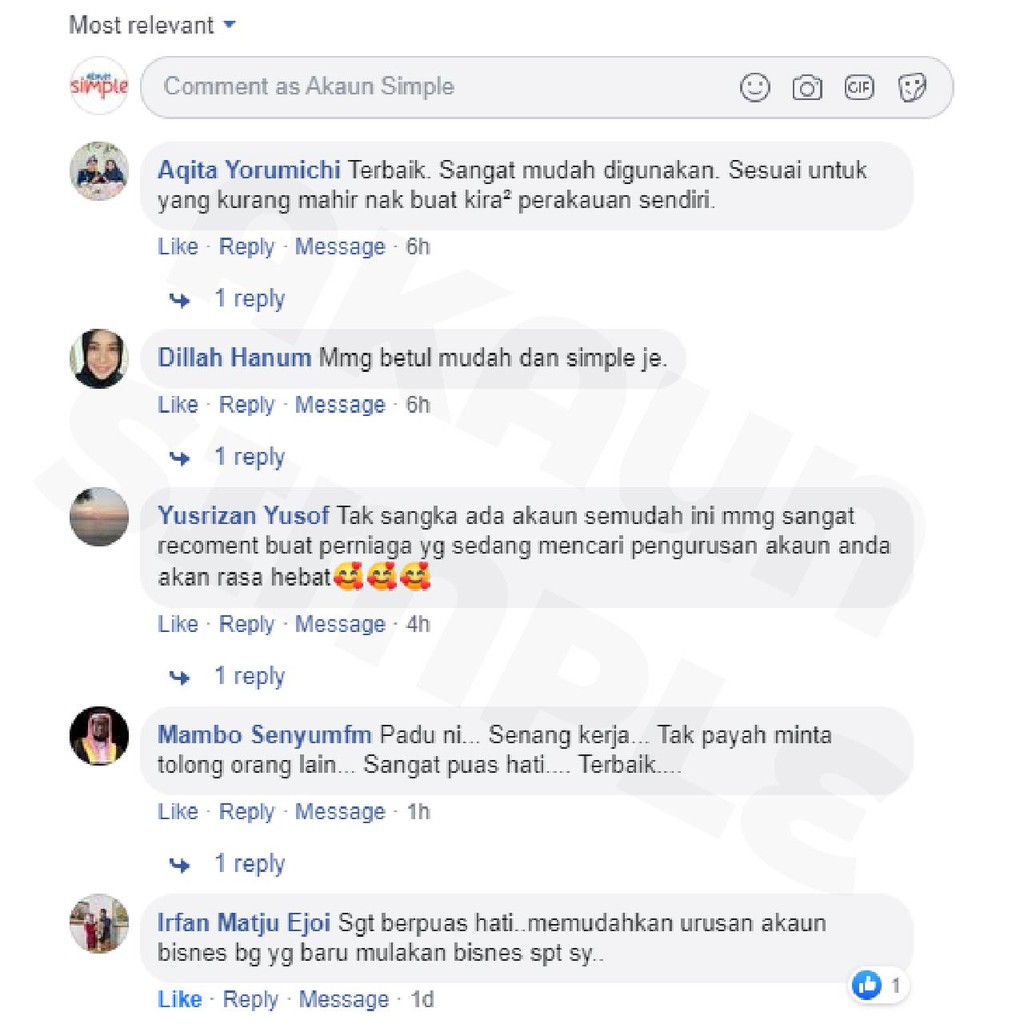Open the Most relevant sorting dropdown

[152, 25]
